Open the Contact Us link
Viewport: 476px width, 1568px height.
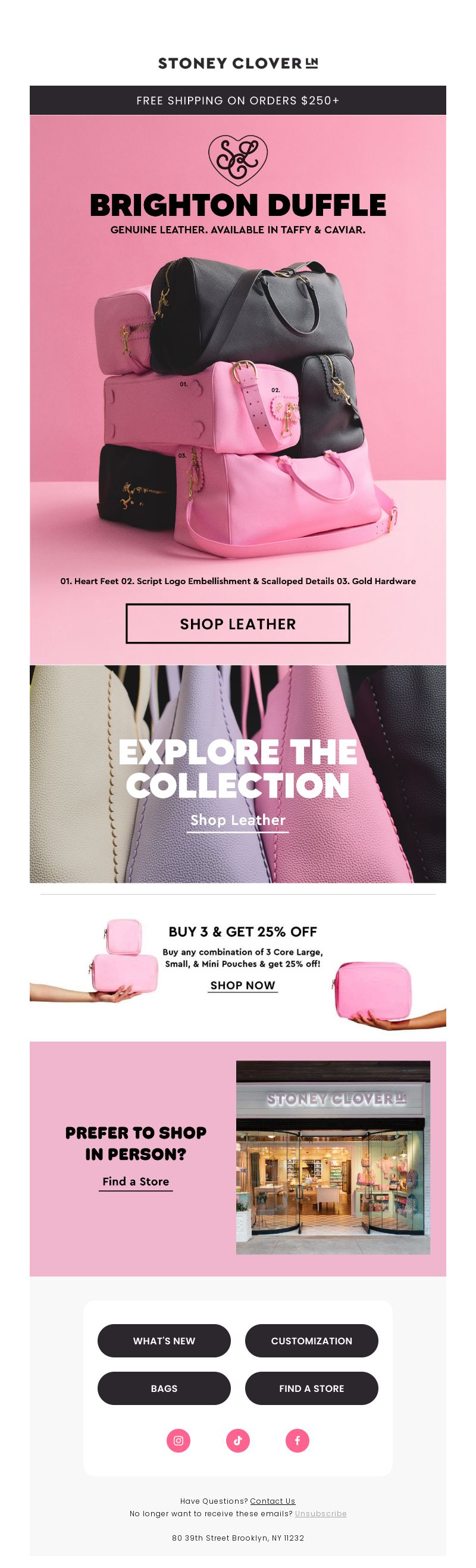pyautogui.click(x=273, y=1501)
